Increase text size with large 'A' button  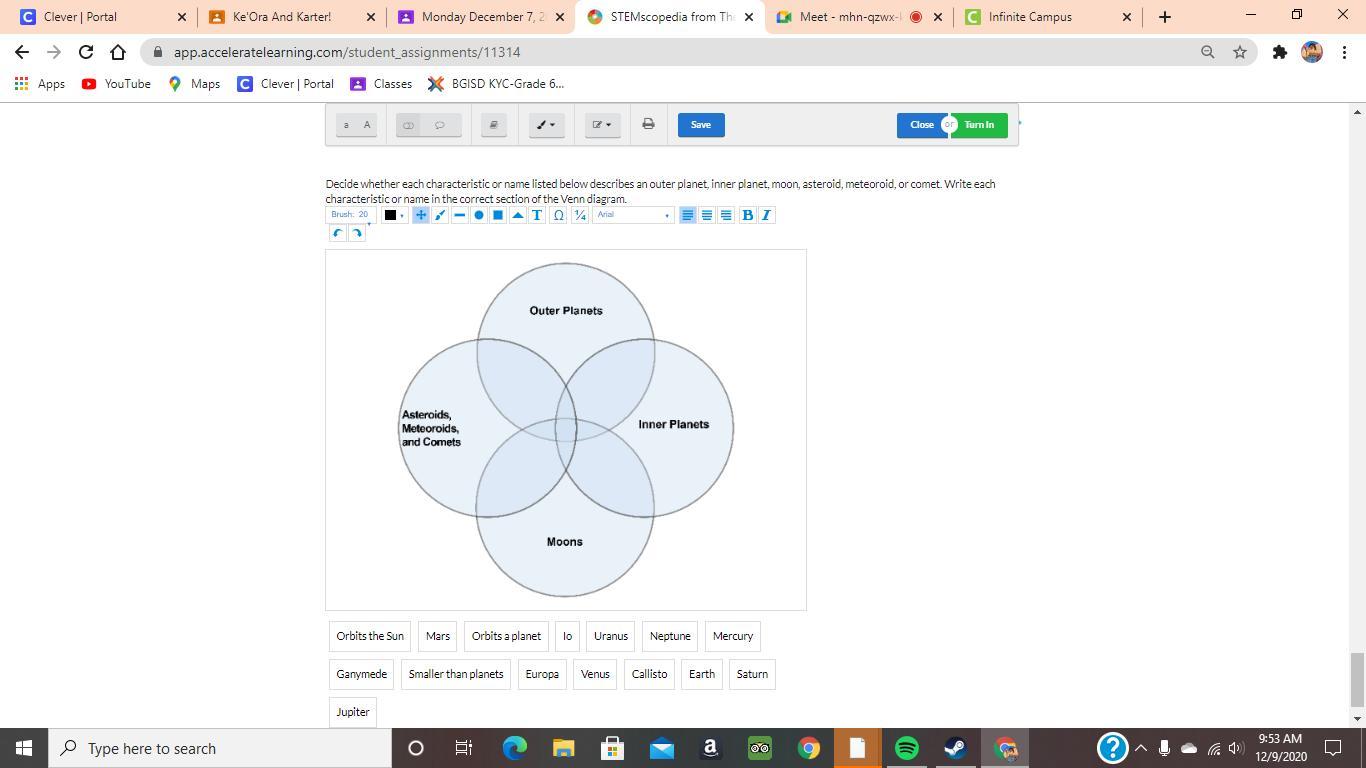pos(367,125)
